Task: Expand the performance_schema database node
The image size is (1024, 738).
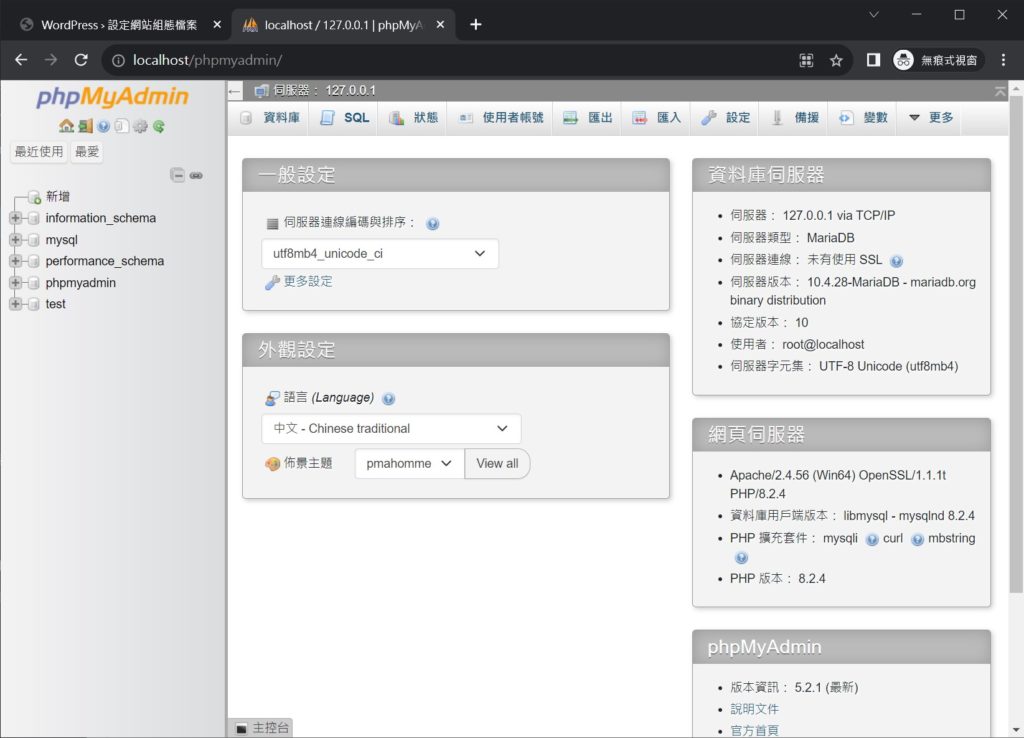Action: [15, 261]
